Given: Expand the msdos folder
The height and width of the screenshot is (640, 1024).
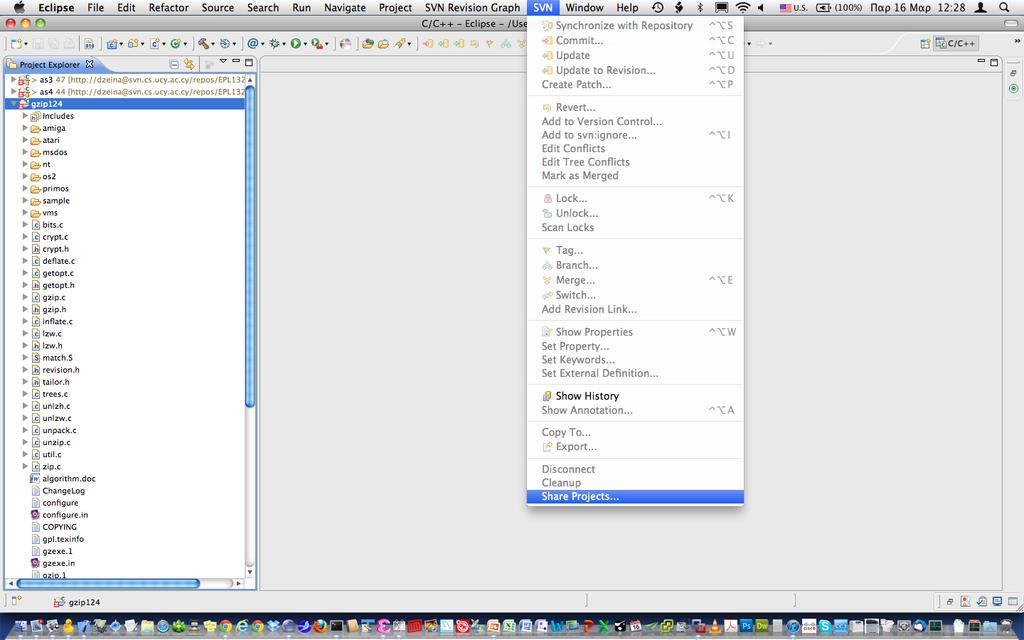Looking at the screenshot, I should (25, 152).
